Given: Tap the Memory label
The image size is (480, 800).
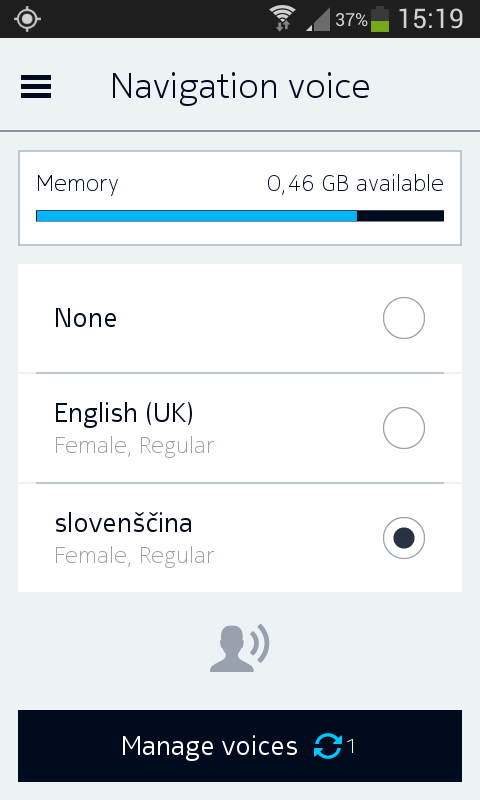Looking at the screenshot, I should click(77, 184).
